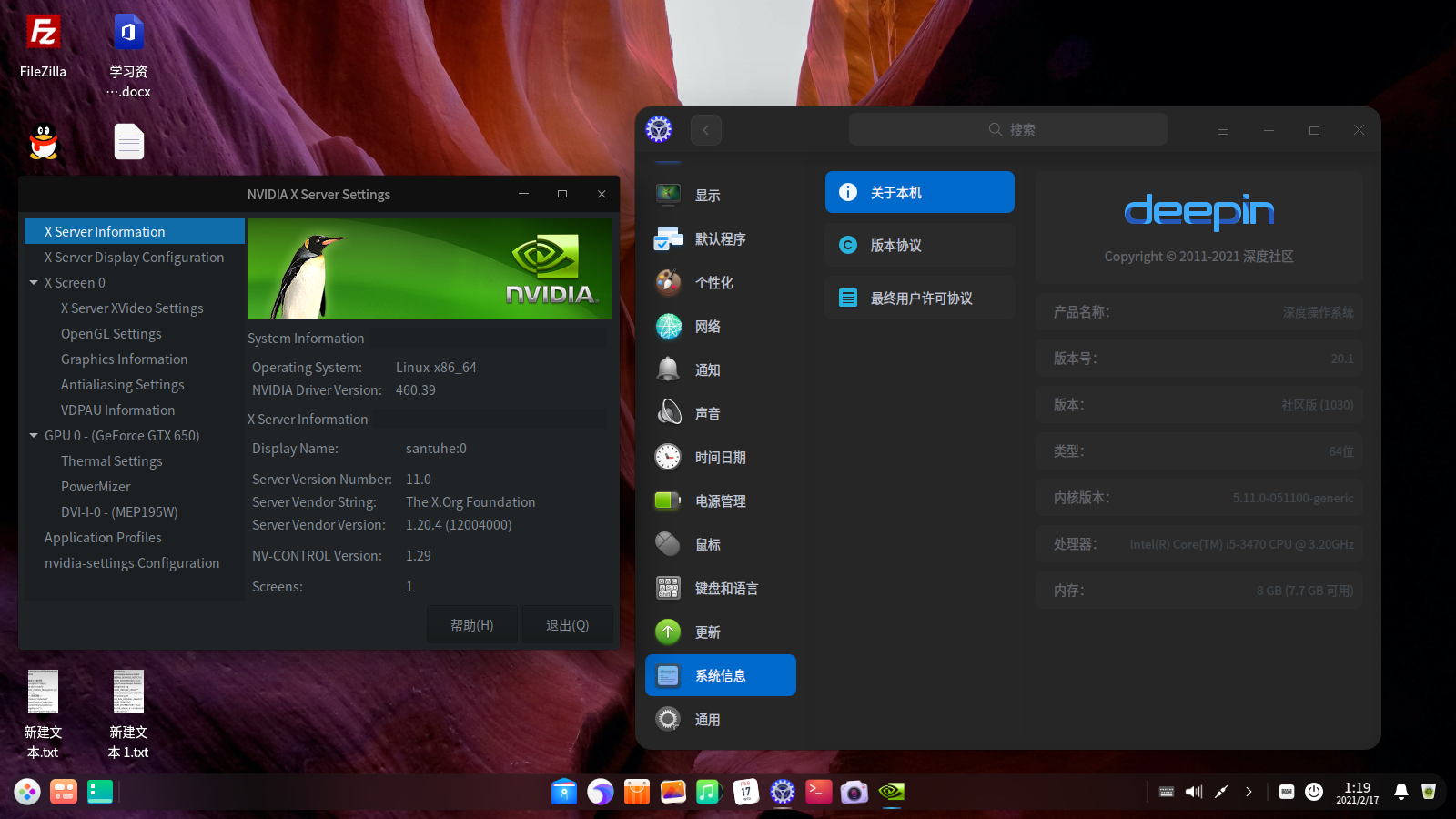Go back in Control Center
The height and width of the screenshot is (819, 1456).
point(706,130)
